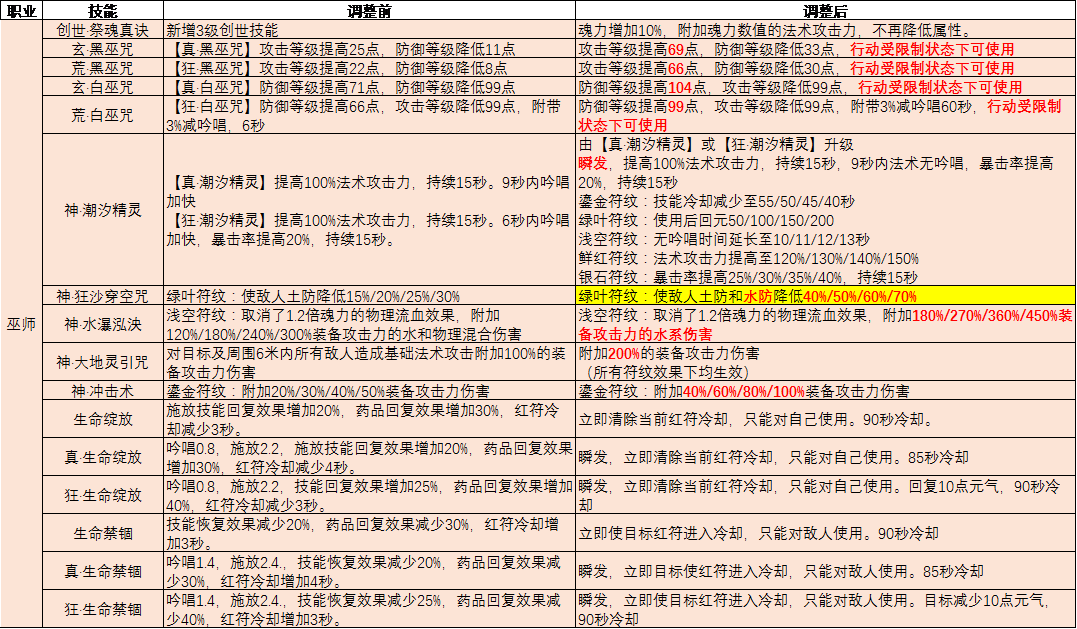1077x629 pixels.
Task: Click the 药品回复效果增加30%，红符冷却减少3秒 cell
Action: [x=370, y=420]
